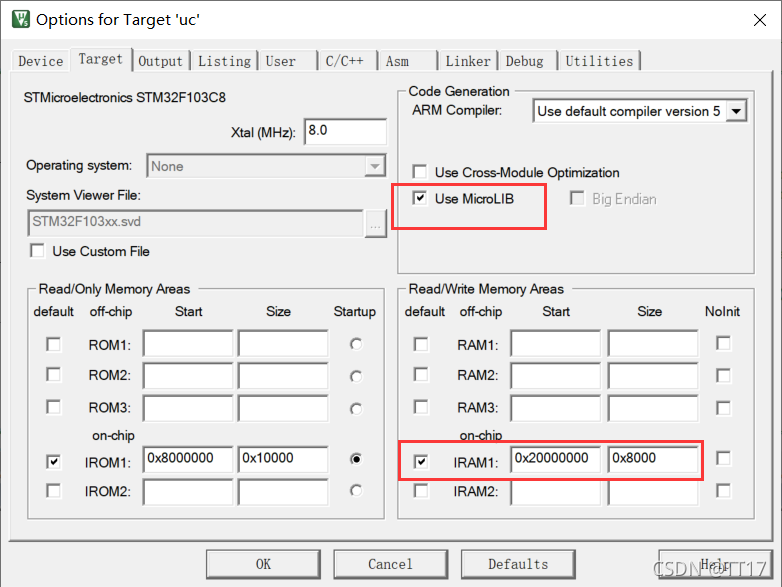Open the Debug tab
This screenshot has width=782, height=587.
pos(528,61)
